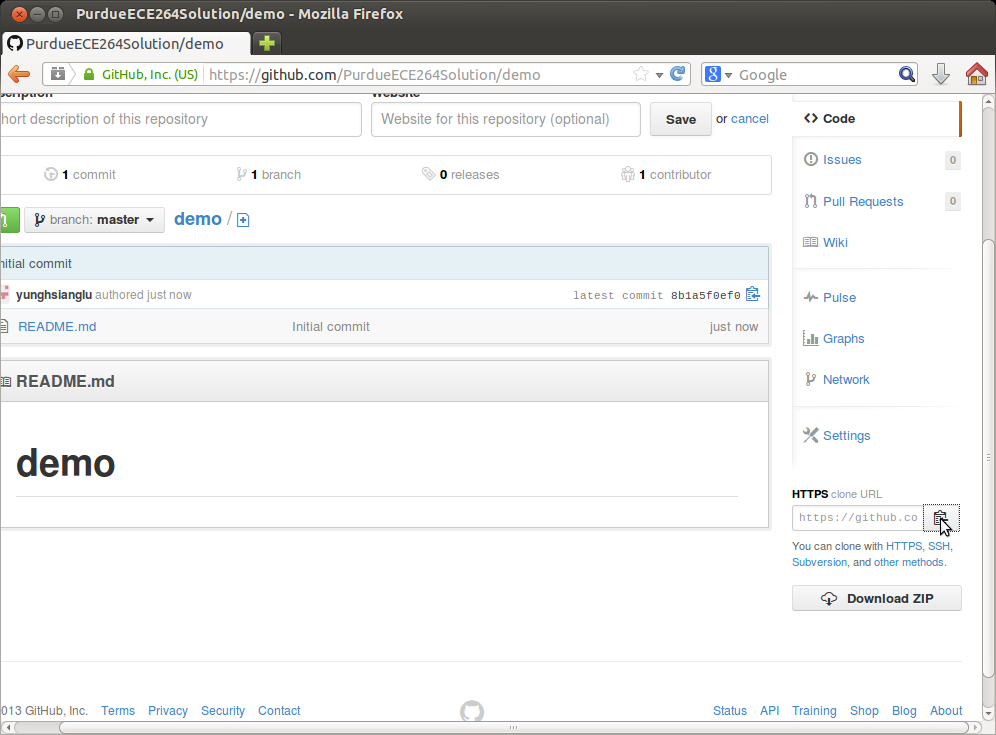996x735 pixels.
Task: Click the GitHub octocat logo in footer
Action: click(472, 711)
